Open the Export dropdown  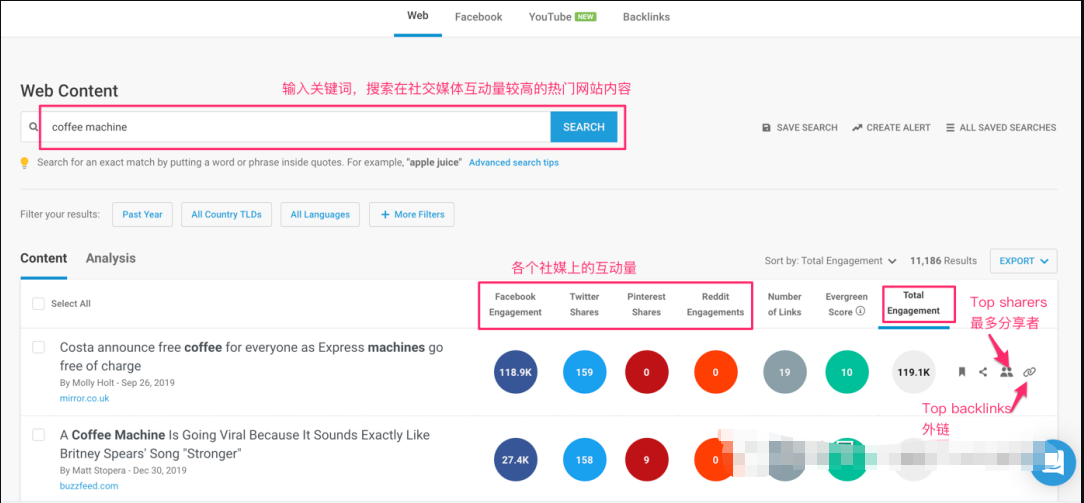1023,261
